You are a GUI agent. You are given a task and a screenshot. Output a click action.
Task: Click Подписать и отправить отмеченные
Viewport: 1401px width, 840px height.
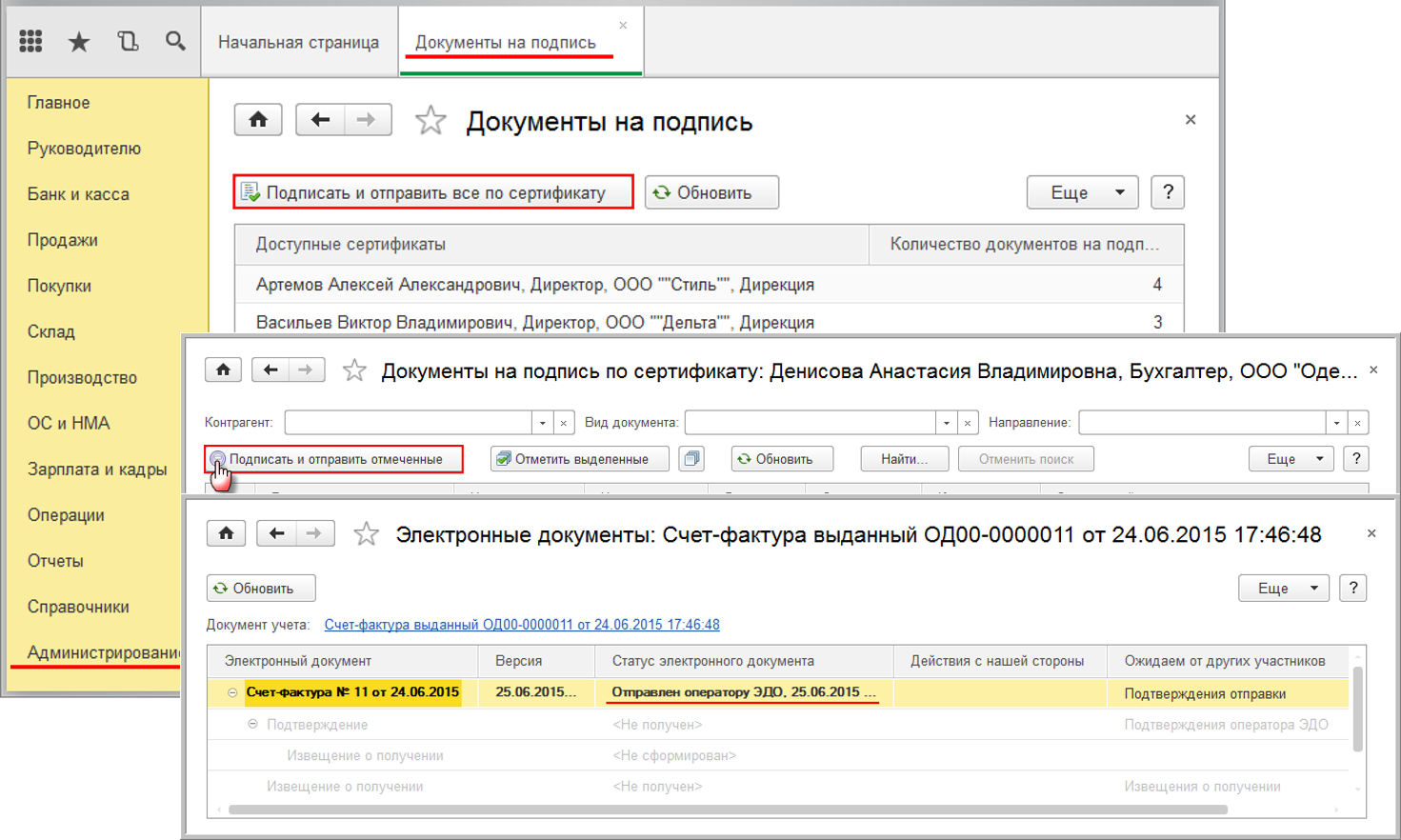click(x=334, y=459)
